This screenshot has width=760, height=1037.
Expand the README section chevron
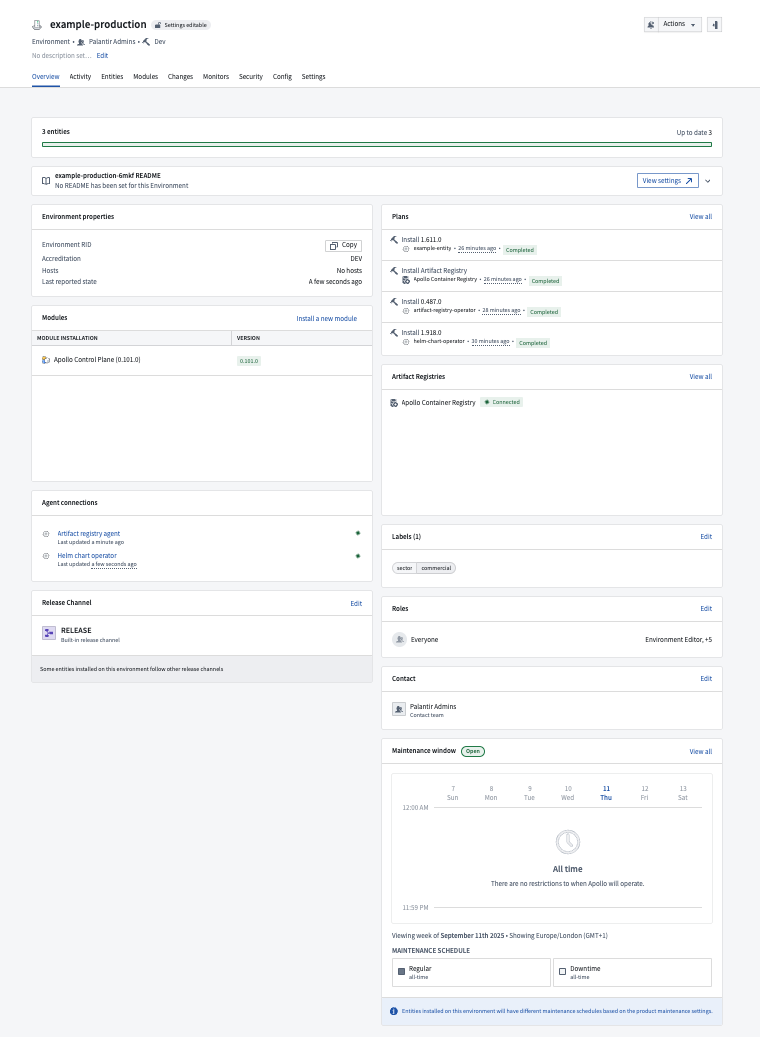708,181
